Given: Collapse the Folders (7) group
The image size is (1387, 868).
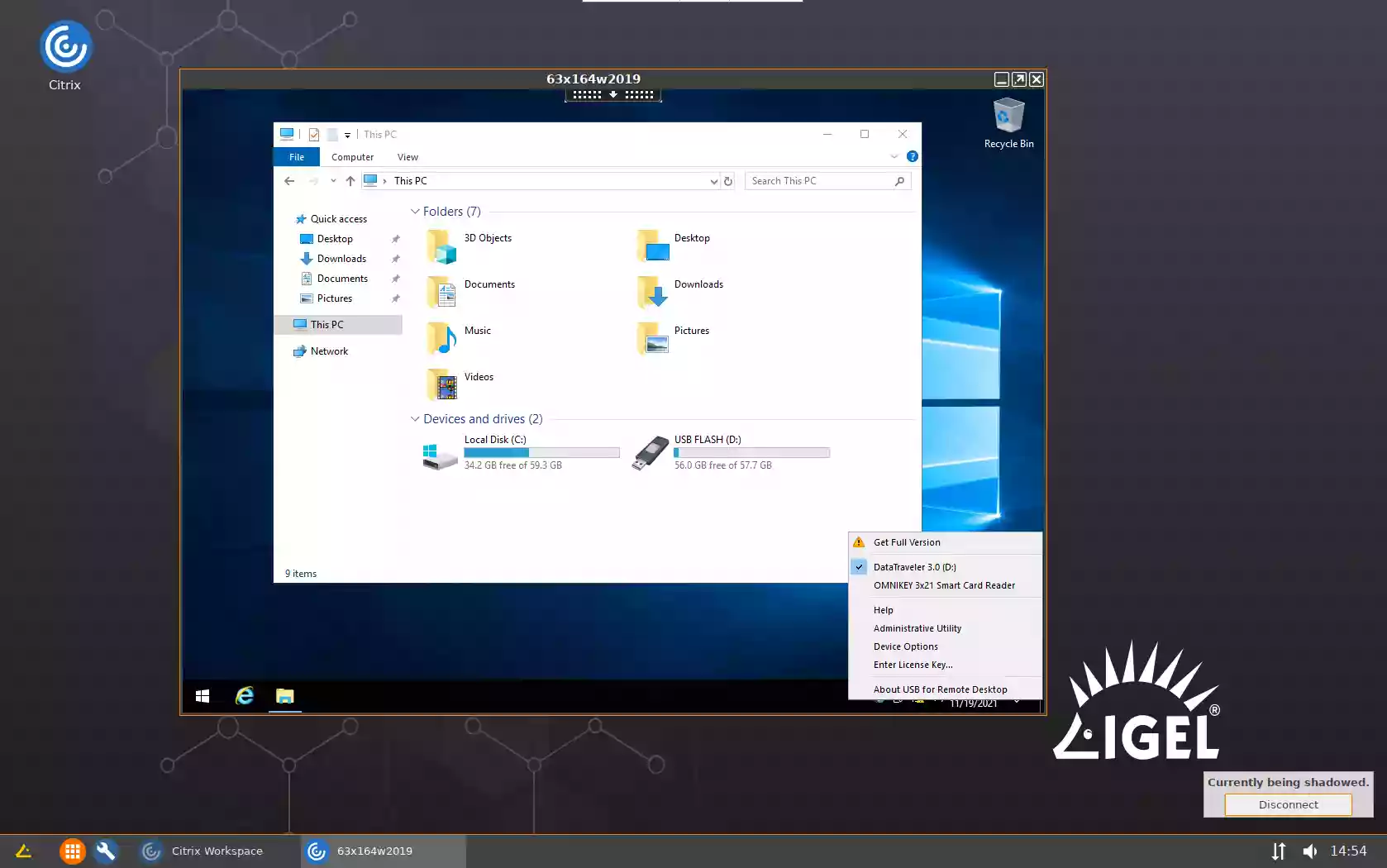Looking at the screenshot, I should [x=415, y=212].
